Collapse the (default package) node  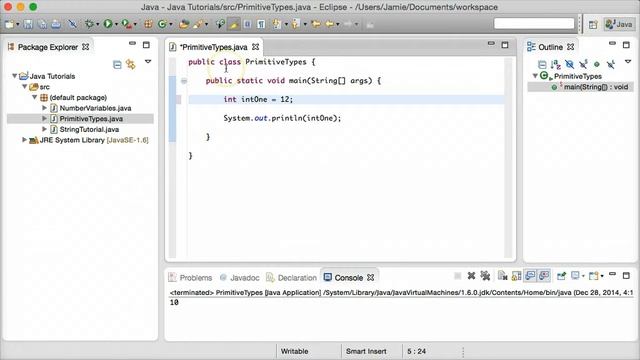click(x=35, y=97)
